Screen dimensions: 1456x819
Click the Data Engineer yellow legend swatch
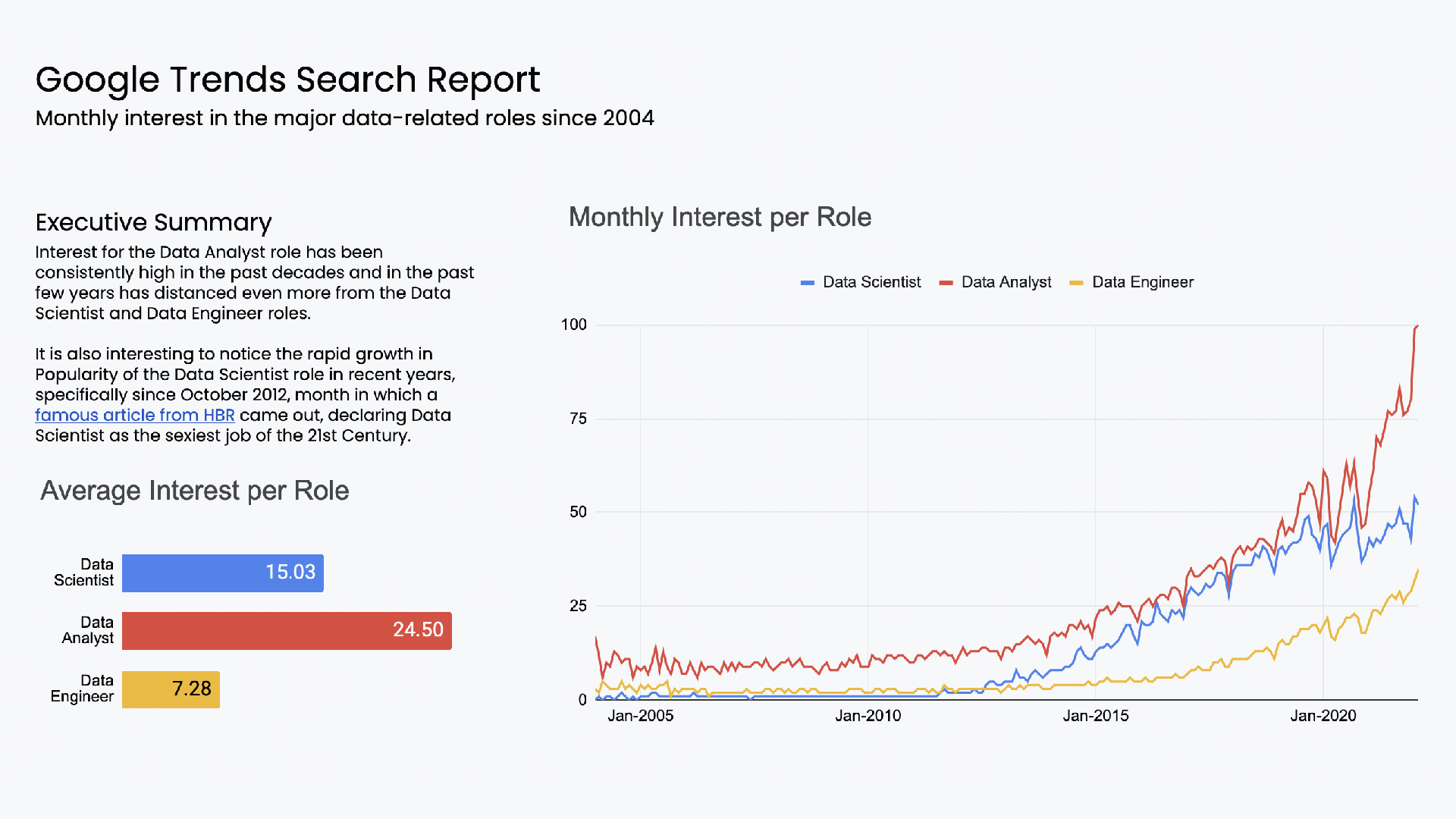[x=1076, y=283]
